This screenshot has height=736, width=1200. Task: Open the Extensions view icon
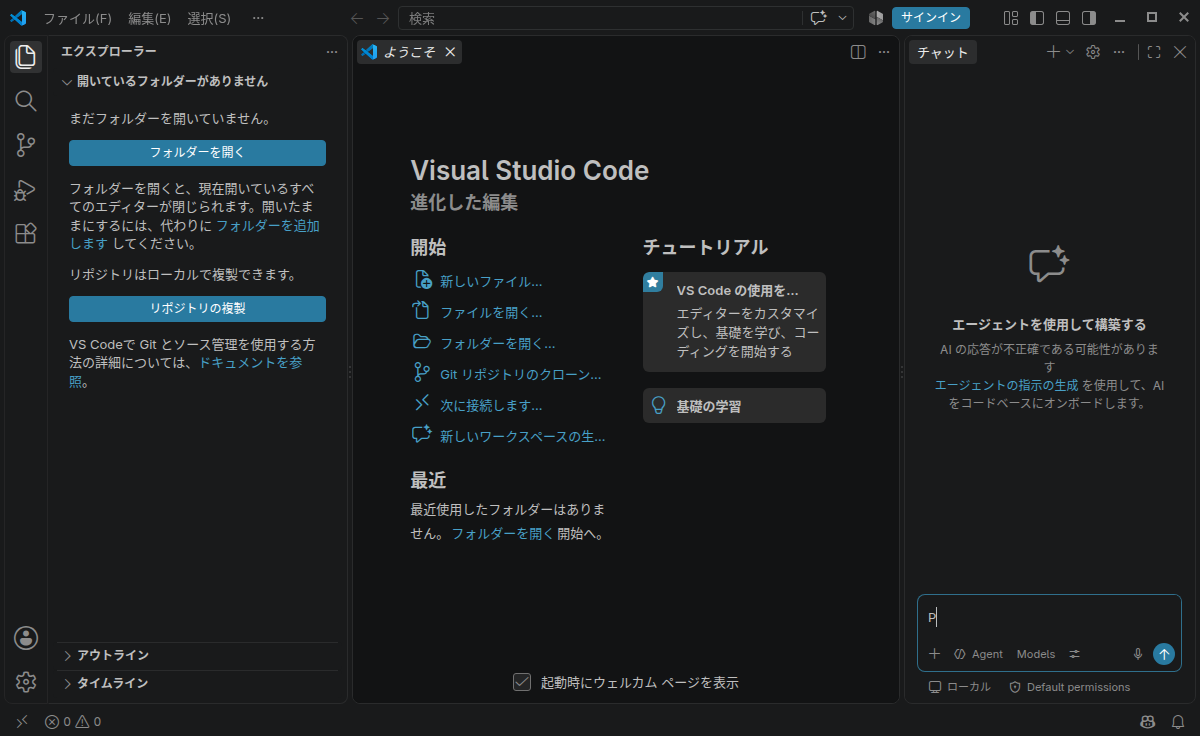tap(26, 234)
